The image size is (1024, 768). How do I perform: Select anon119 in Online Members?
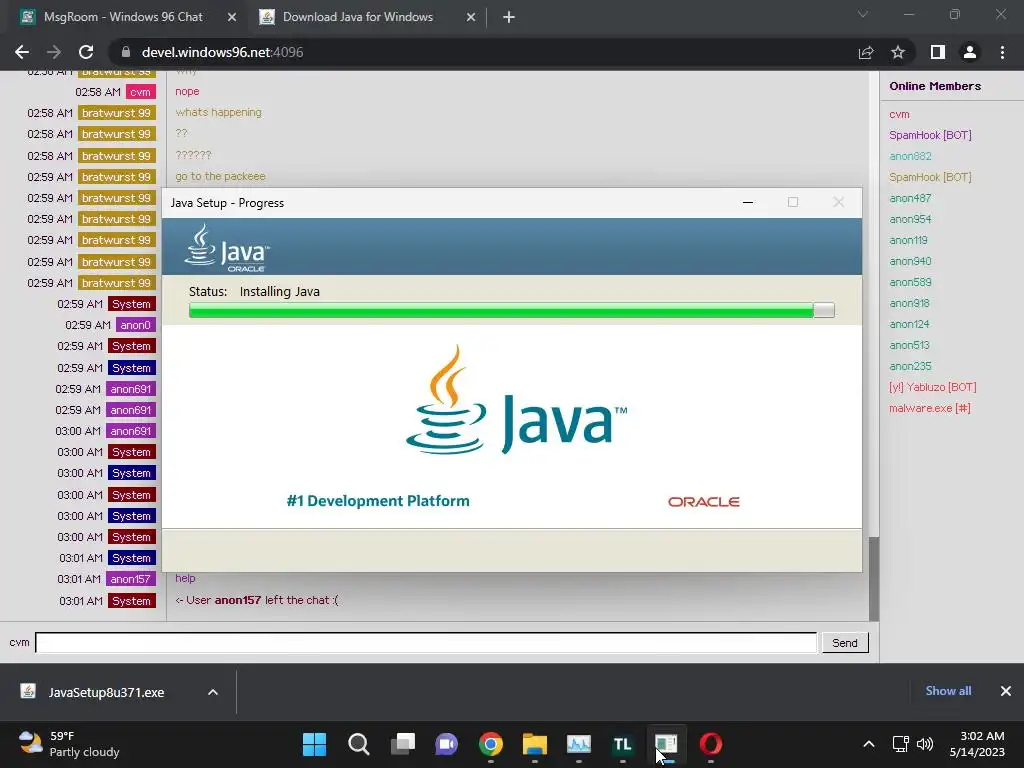point(908,240)
